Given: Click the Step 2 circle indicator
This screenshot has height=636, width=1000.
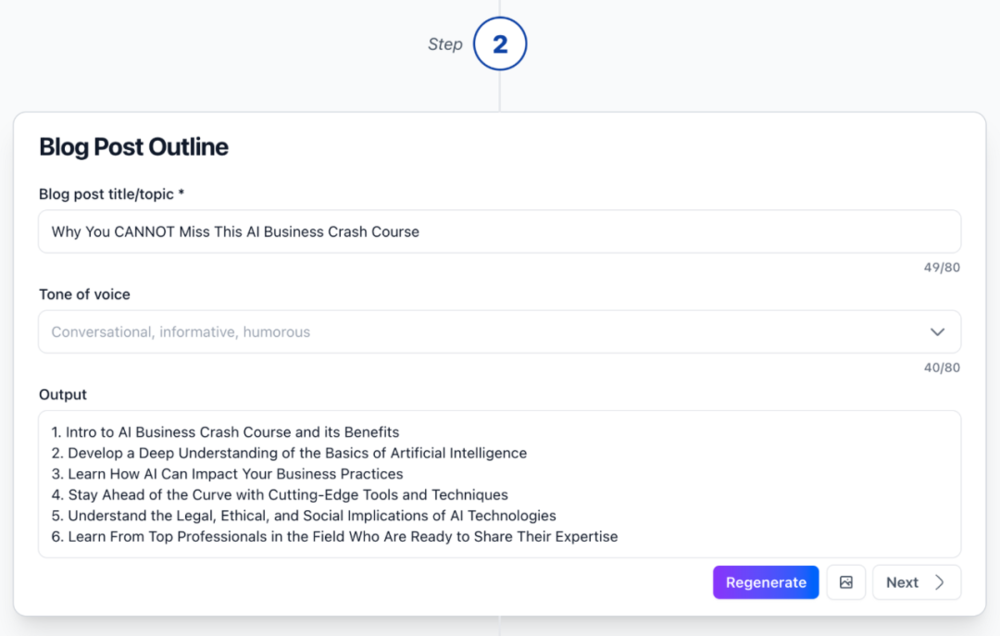Looking at the screenshot, I should 500,44.
